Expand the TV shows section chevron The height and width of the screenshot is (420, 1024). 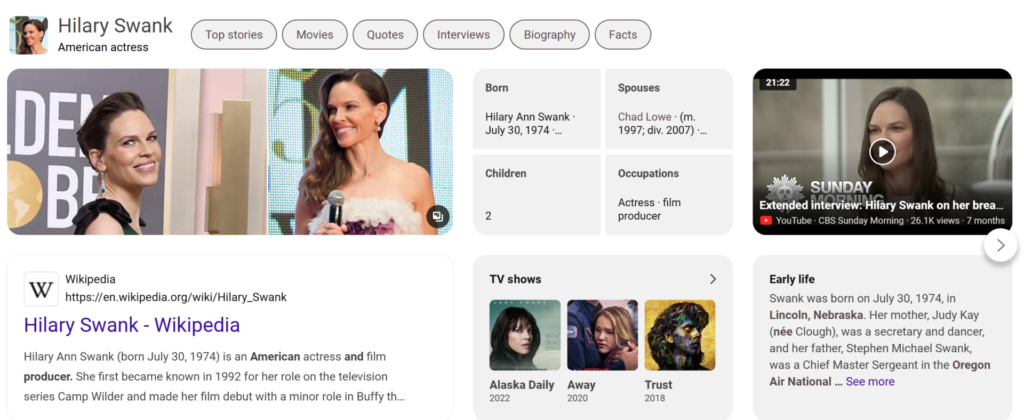point(712,279)
